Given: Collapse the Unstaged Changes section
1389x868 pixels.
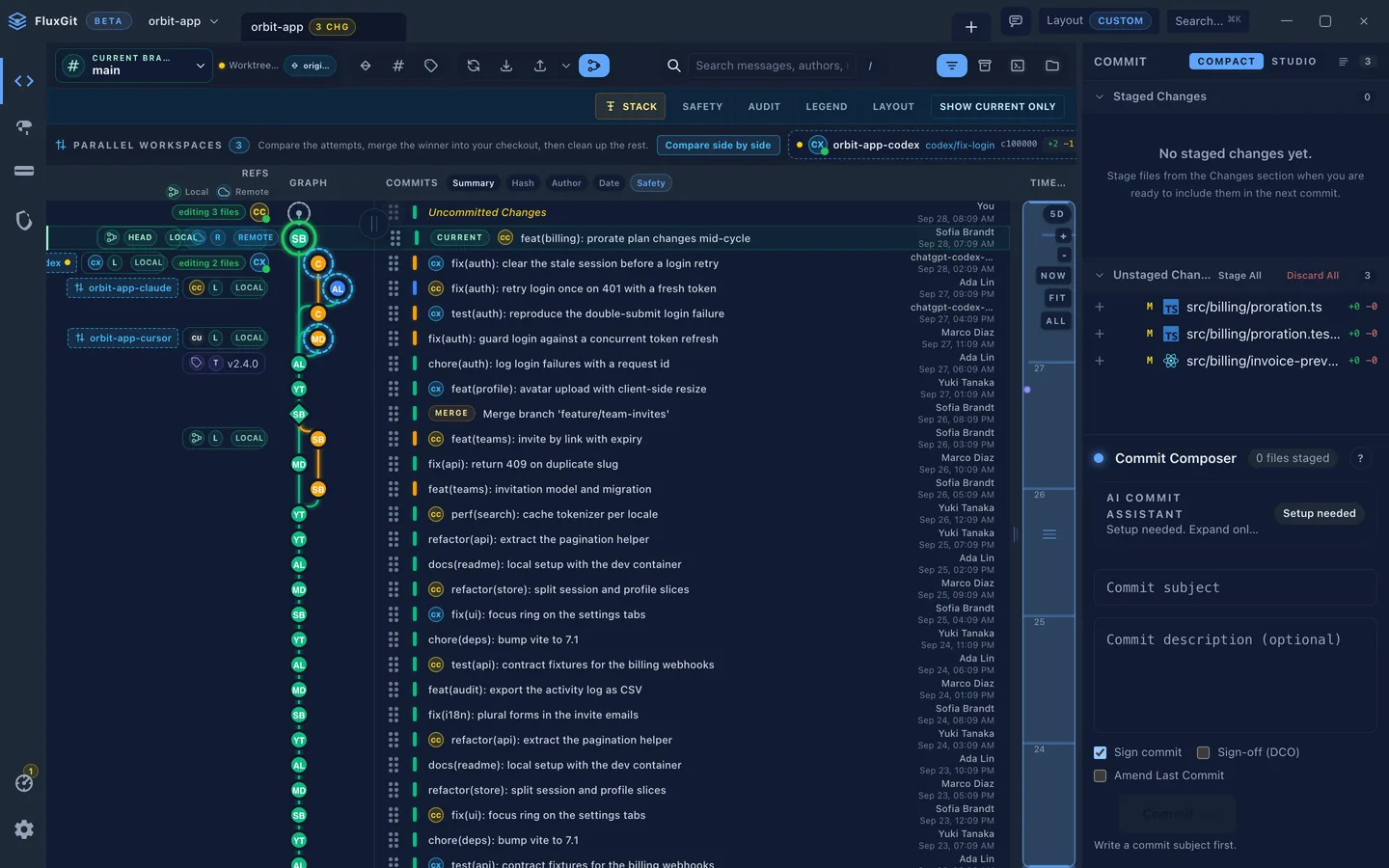Looking at the screenshot, I should point(1099,275).
